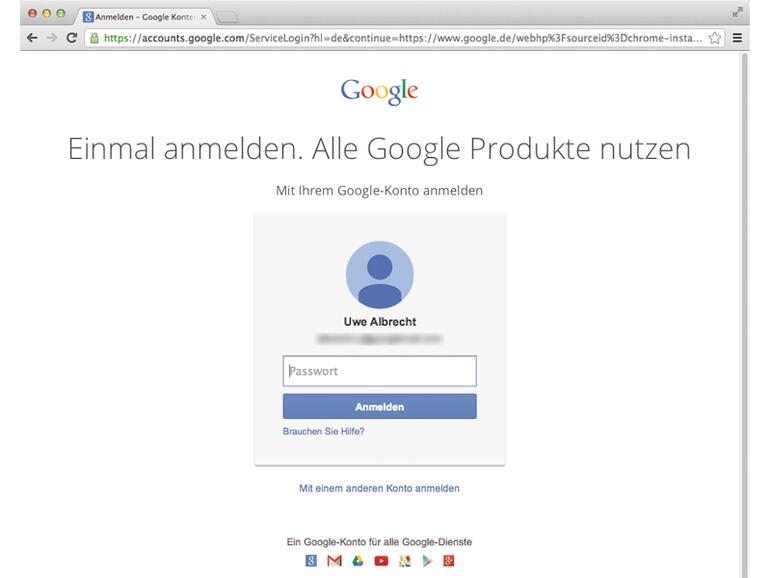
Task: Click the Google Play icon
Action: click(x=427, y=560)
